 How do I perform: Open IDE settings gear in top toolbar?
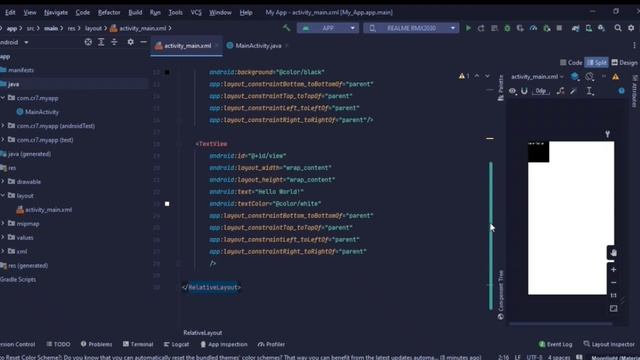pyautogui.click(x=631, y=28)
